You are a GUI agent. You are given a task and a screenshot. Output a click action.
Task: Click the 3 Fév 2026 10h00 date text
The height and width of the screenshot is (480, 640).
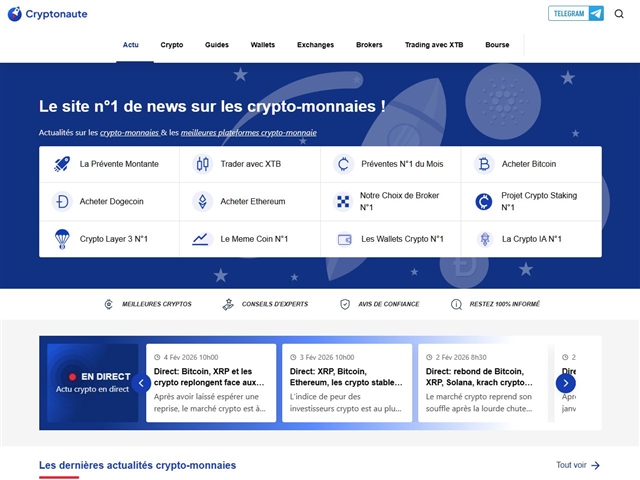(327, 358)
